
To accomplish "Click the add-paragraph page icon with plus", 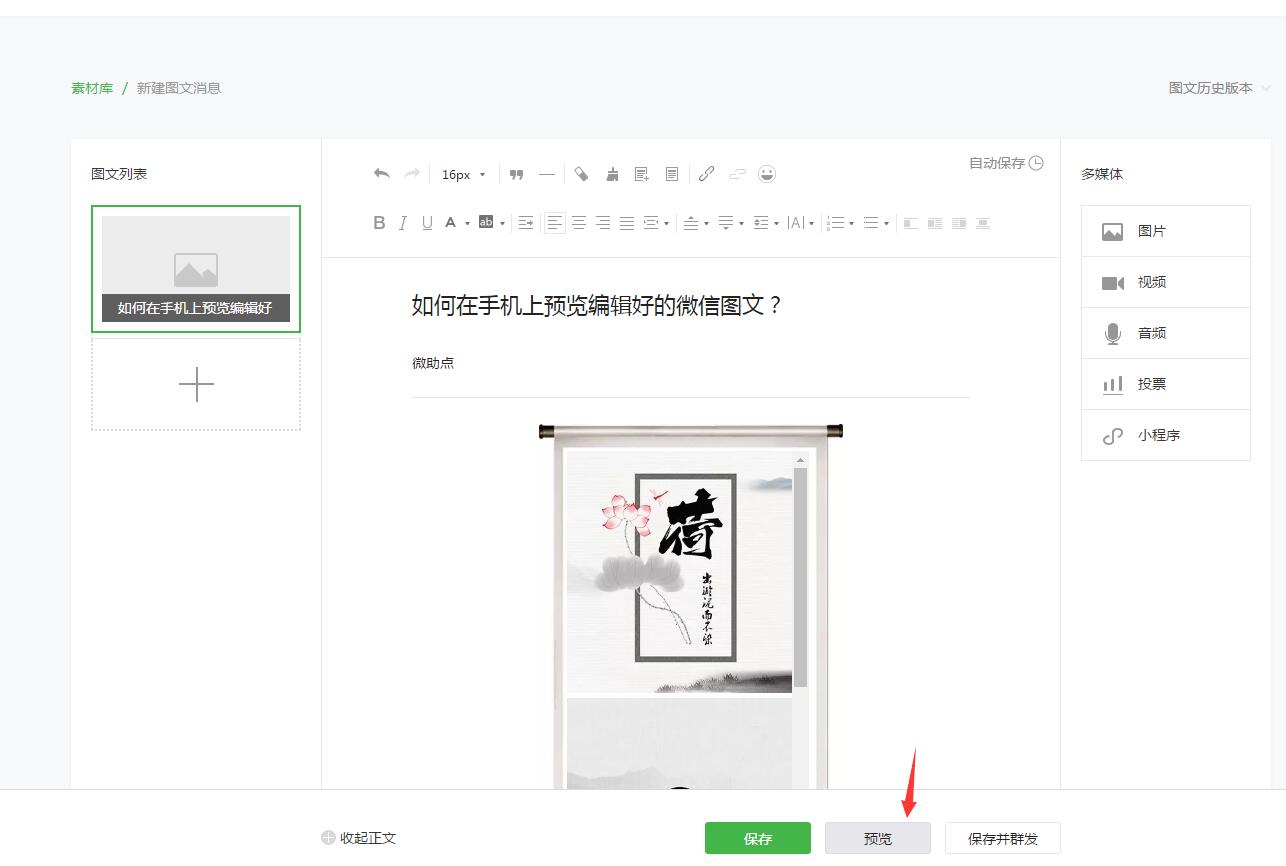I will pyautogui.click(x=642, y=174).
